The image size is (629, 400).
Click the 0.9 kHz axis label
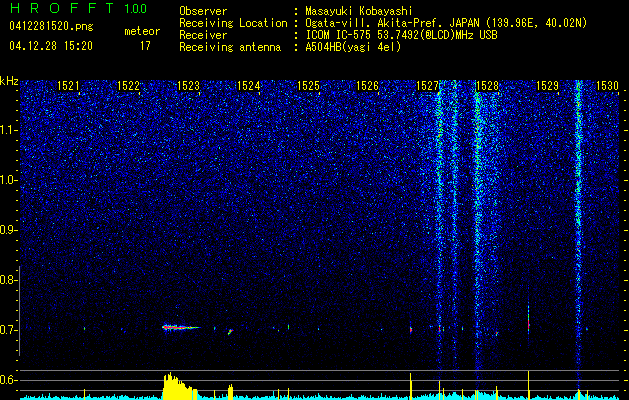(x=8, y=230)
